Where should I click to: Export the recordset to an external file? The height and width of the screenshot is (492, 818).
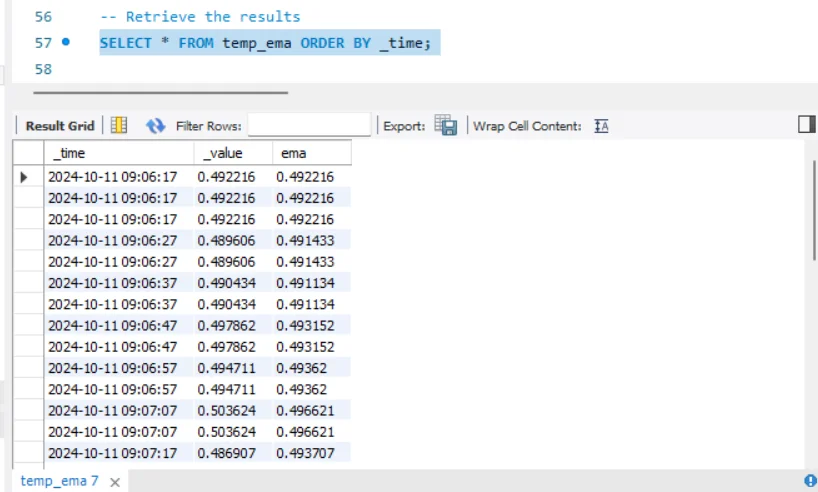point(446,126)
